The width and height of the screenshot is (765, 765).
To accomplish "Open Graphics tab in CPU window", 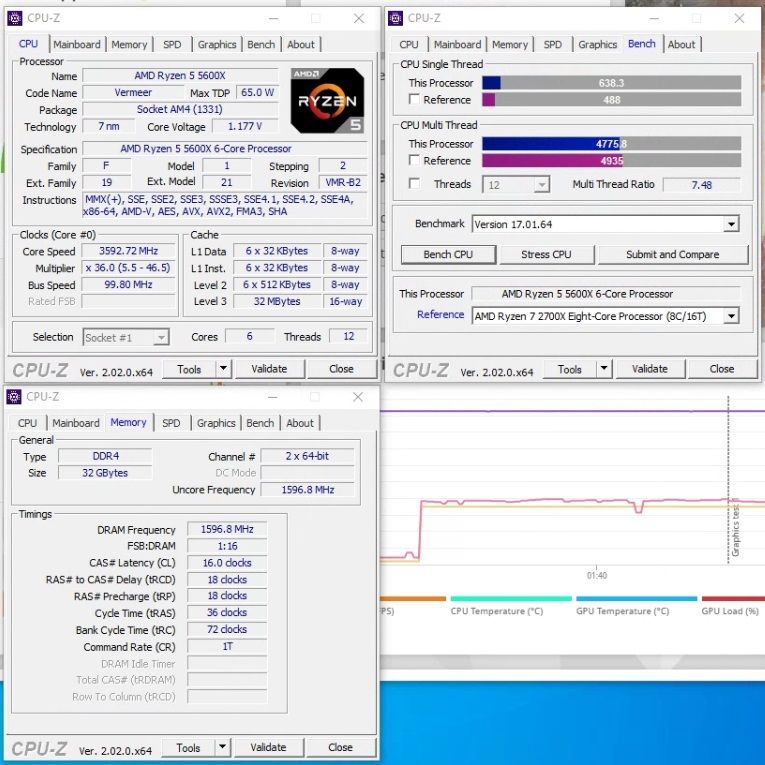I will pyautogui.click(x=217, y=44).
